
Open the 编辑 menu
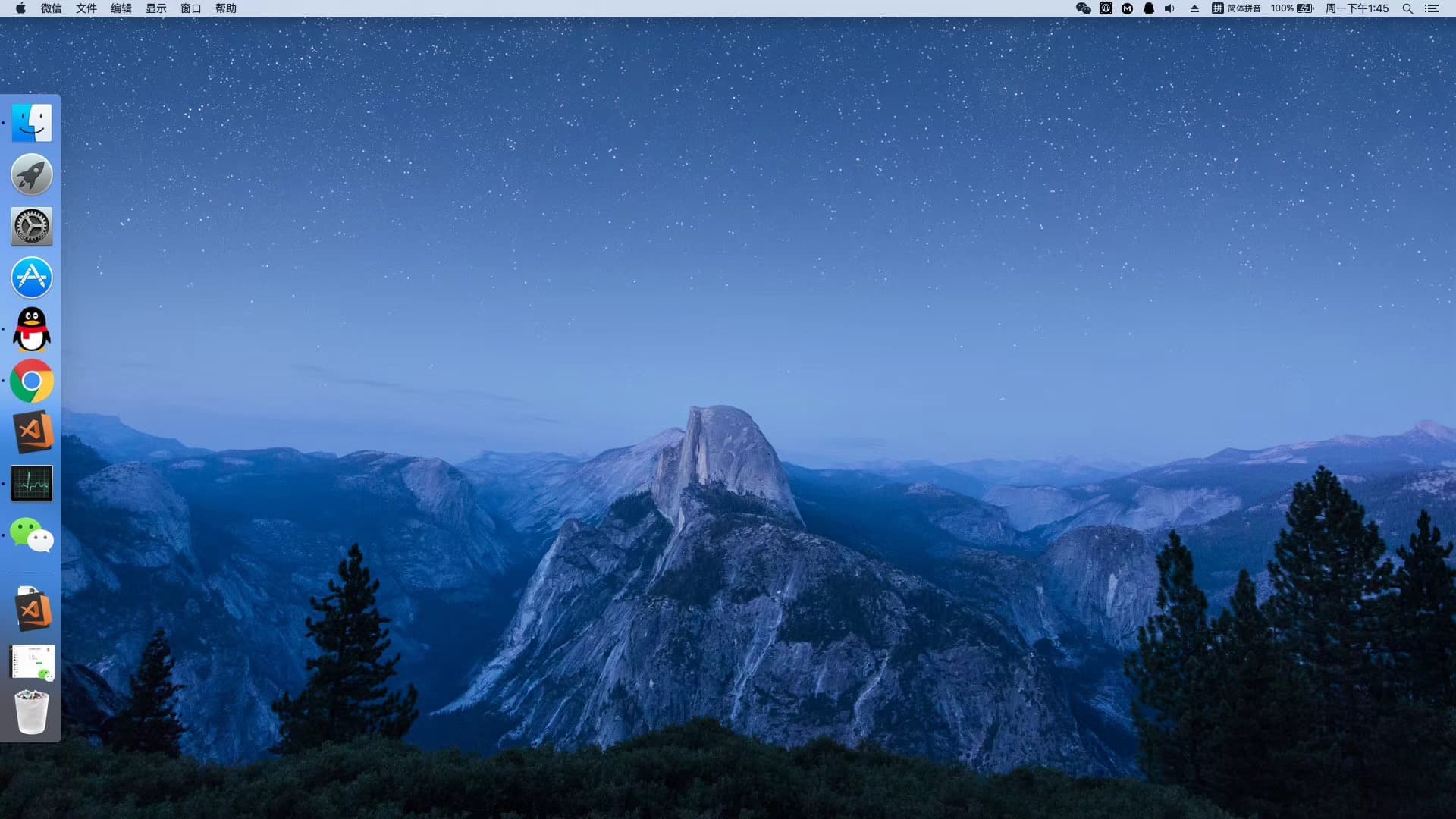coord(121,8)
